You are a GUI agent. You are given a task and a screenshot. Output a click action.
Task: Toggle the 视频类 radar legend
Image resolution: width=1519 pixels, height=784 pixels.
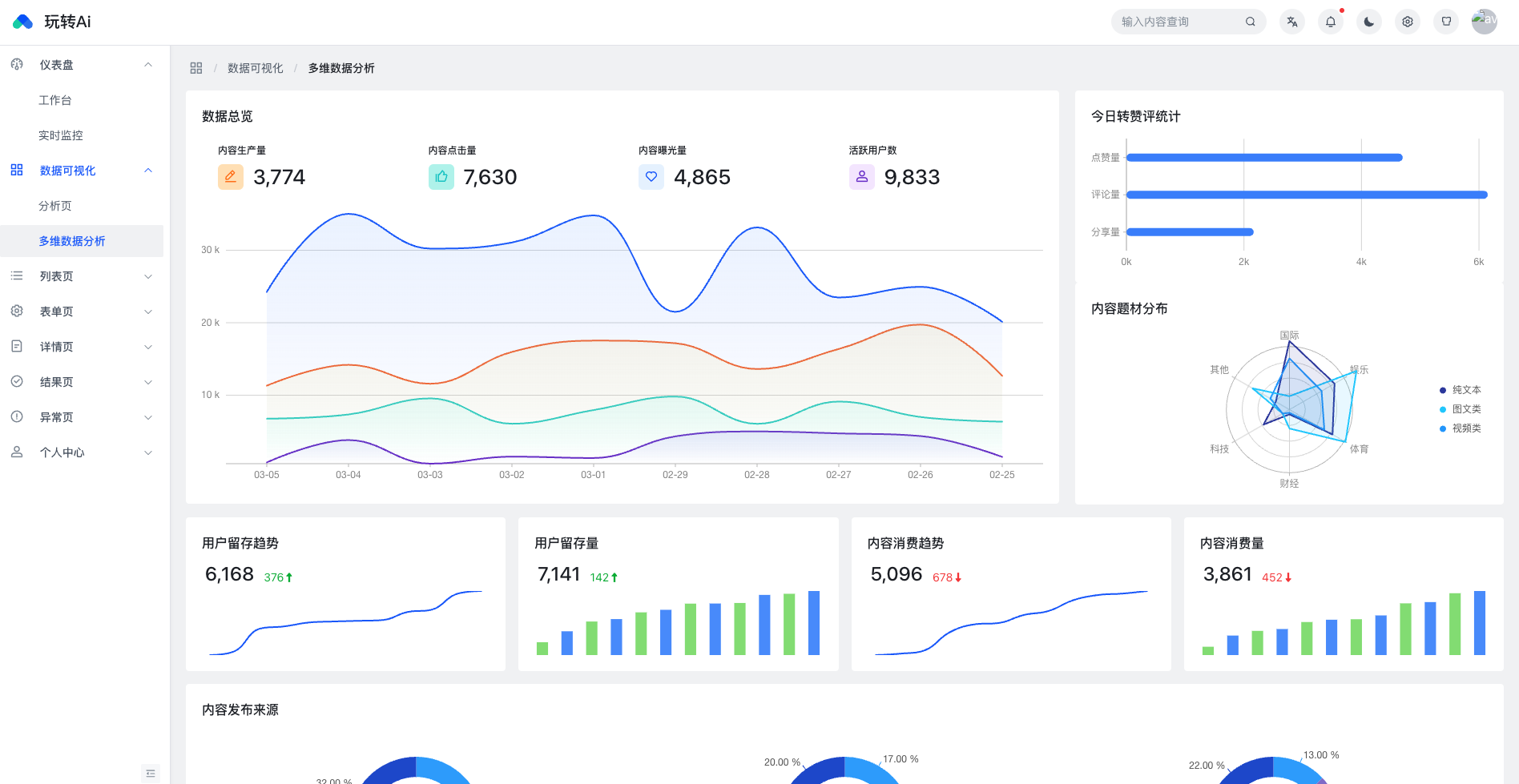click(1461, 428)
